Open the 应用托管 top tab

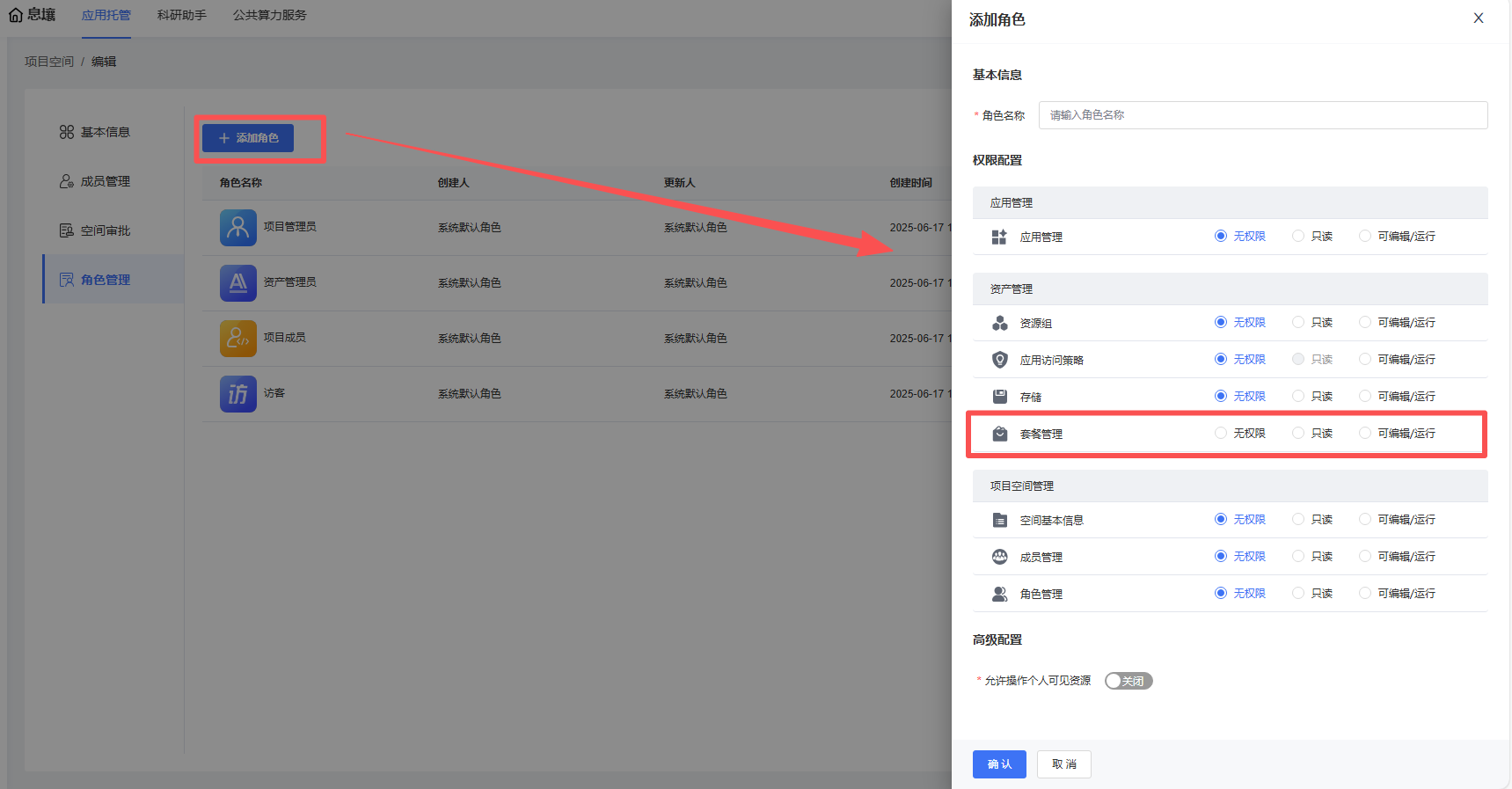click(106, 15)
